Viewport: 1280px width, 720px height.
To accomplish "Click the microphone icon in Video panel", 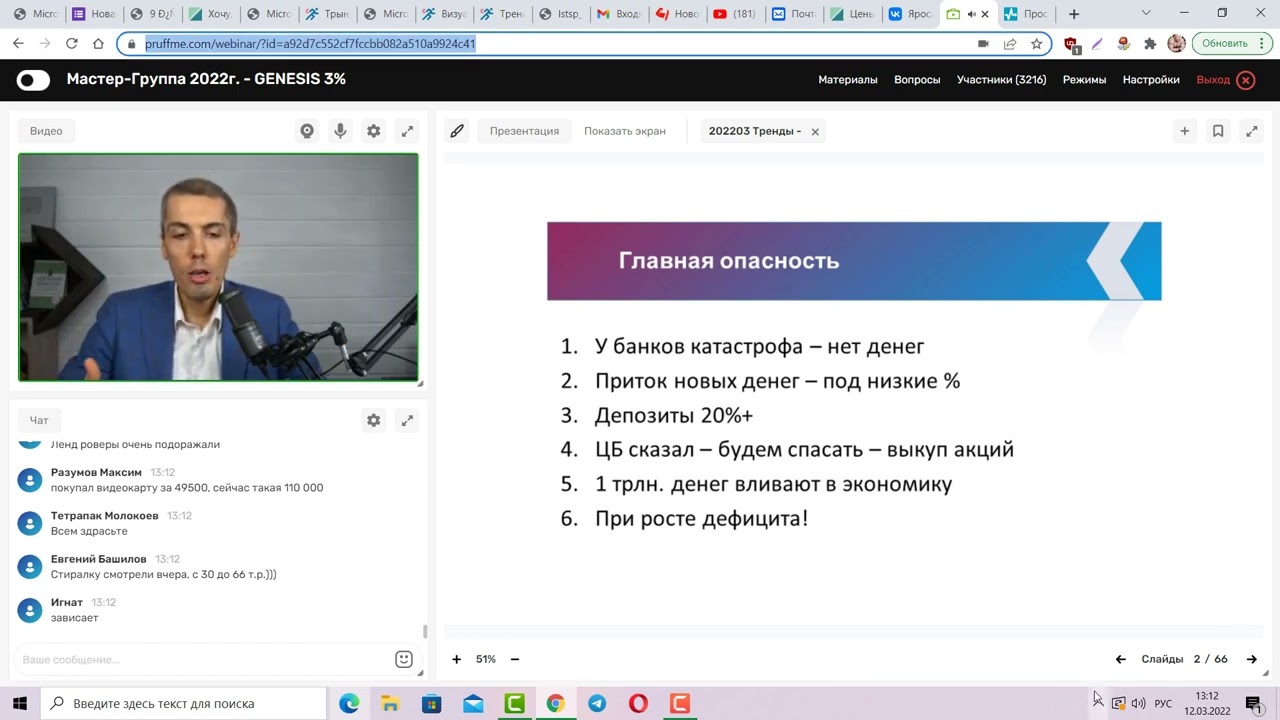I will 340,131.
